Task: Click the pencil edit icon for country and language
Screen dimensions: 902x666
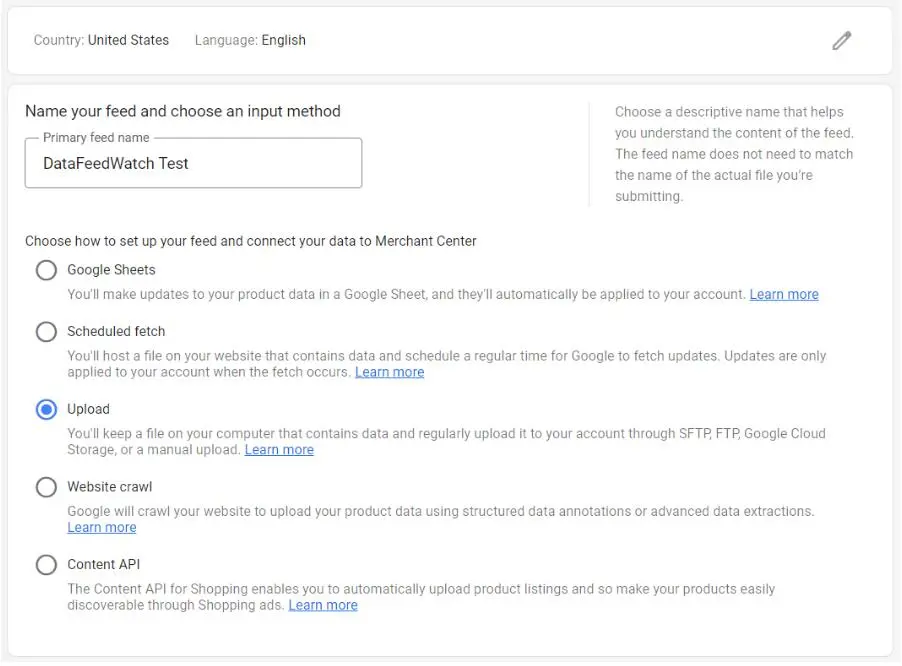Action: pyautogui.click(x=842, y=41)
